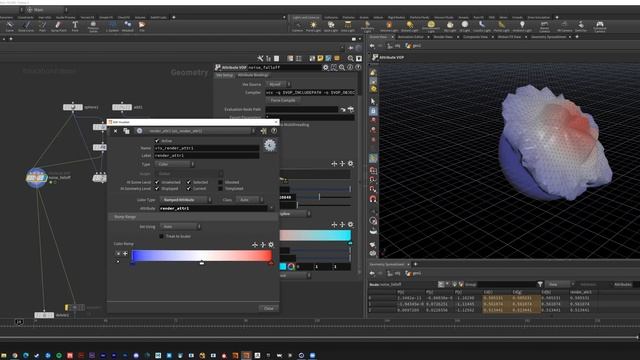Click the spreadsheet filter funnel icon
Screen dimensions: 640x360
click(x=540, y=284)
